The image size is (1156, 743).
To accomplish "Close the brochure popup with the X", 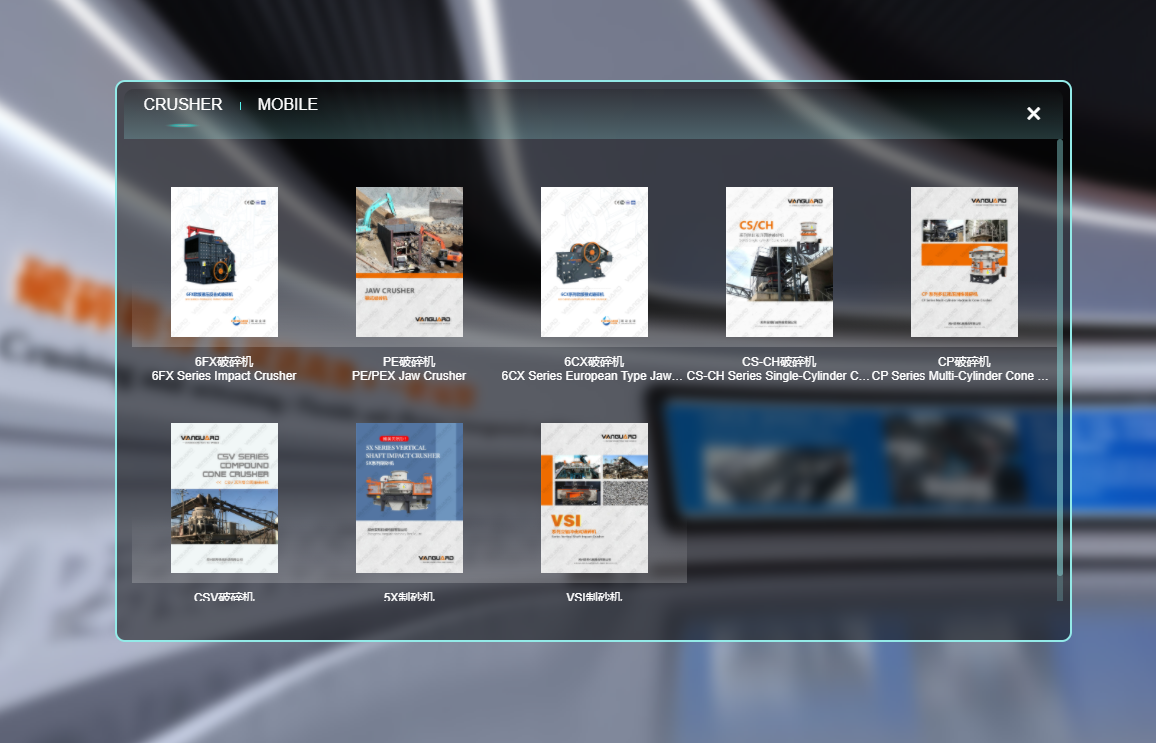I will click(1034, 114).
